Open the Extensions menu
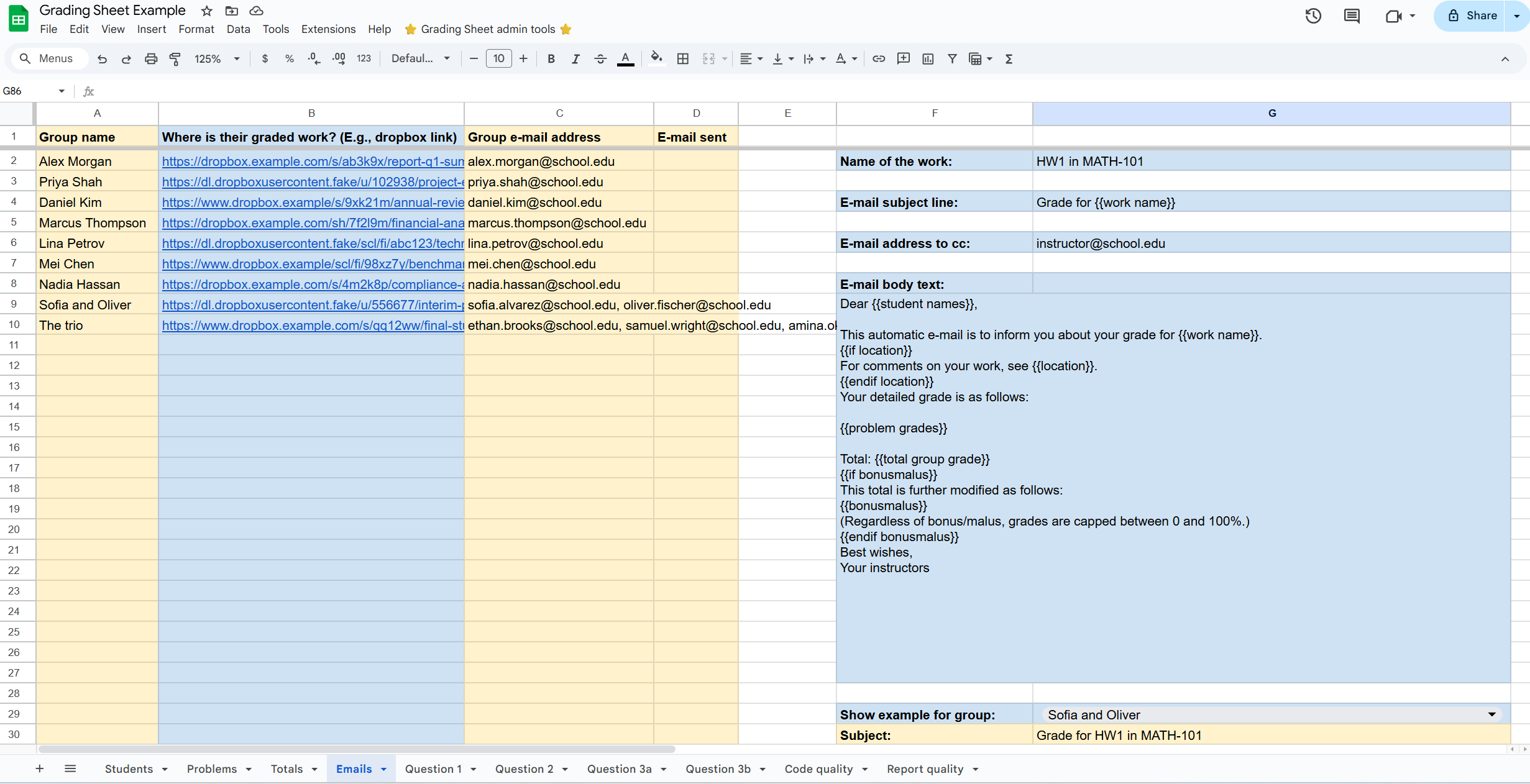This screenshot has width=1530, height=784. [328, 29]
